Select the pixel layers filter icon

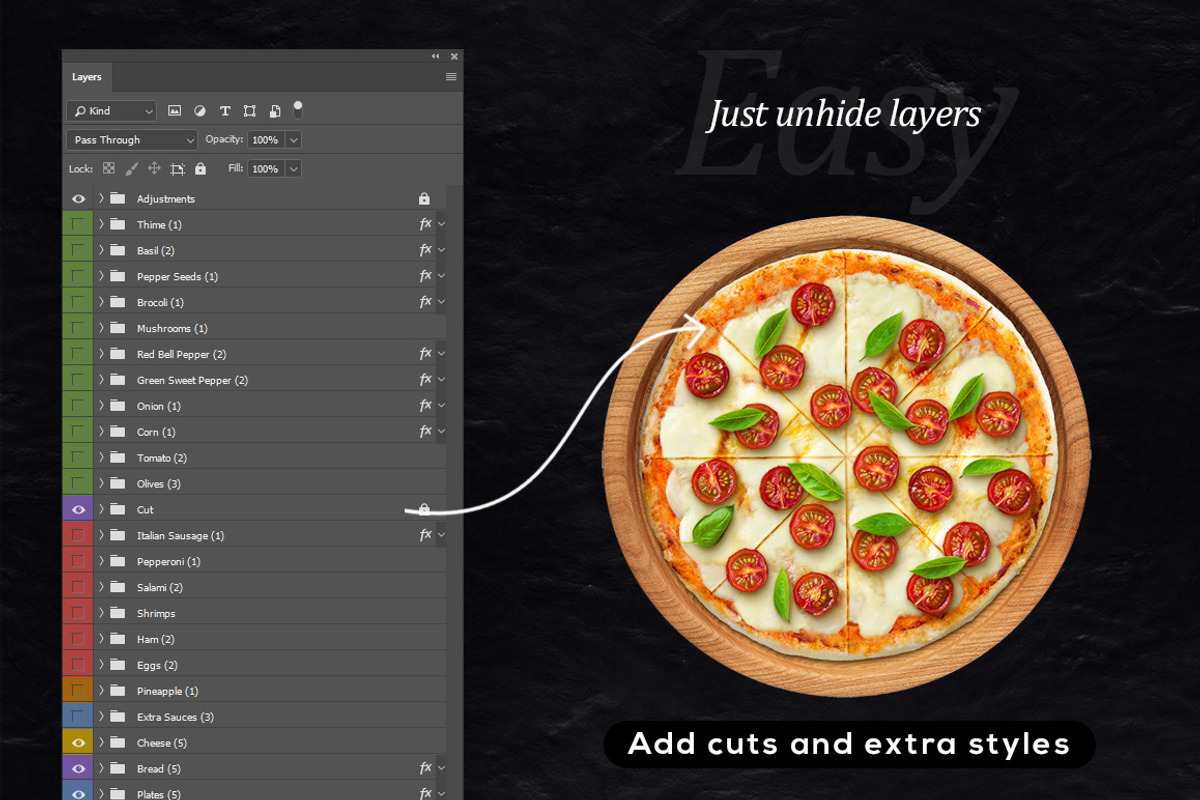(x=174, y=110)
